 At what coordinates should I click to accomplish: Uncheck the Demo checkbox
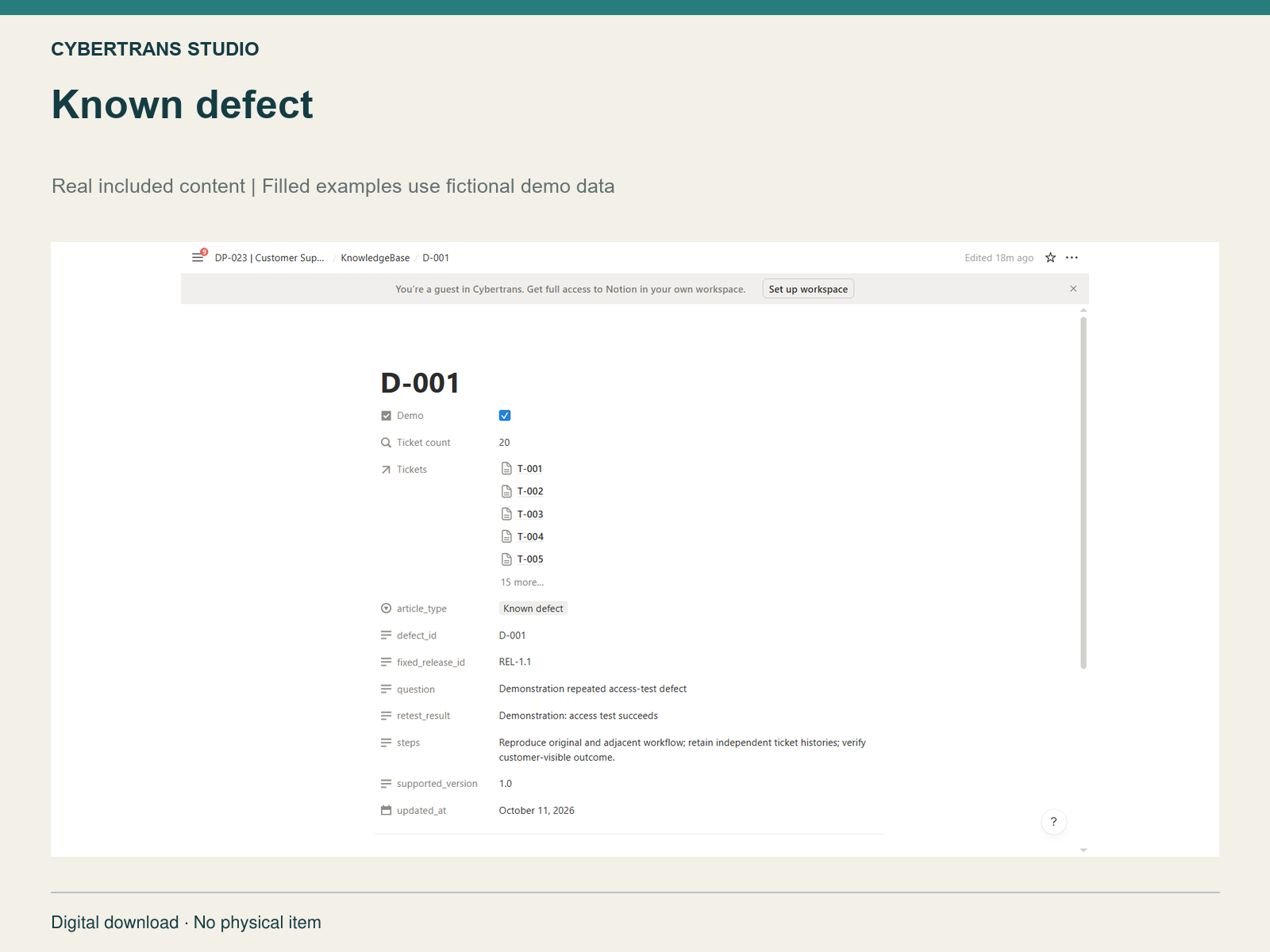(x=505, y=416)
